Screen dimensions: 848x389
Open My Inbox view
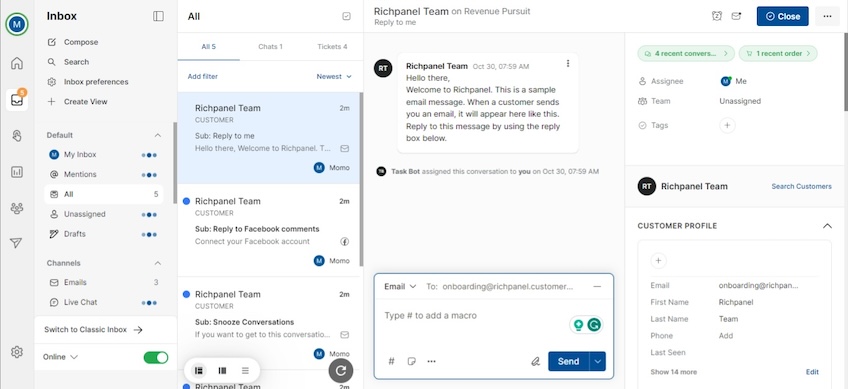coord(104,155)
